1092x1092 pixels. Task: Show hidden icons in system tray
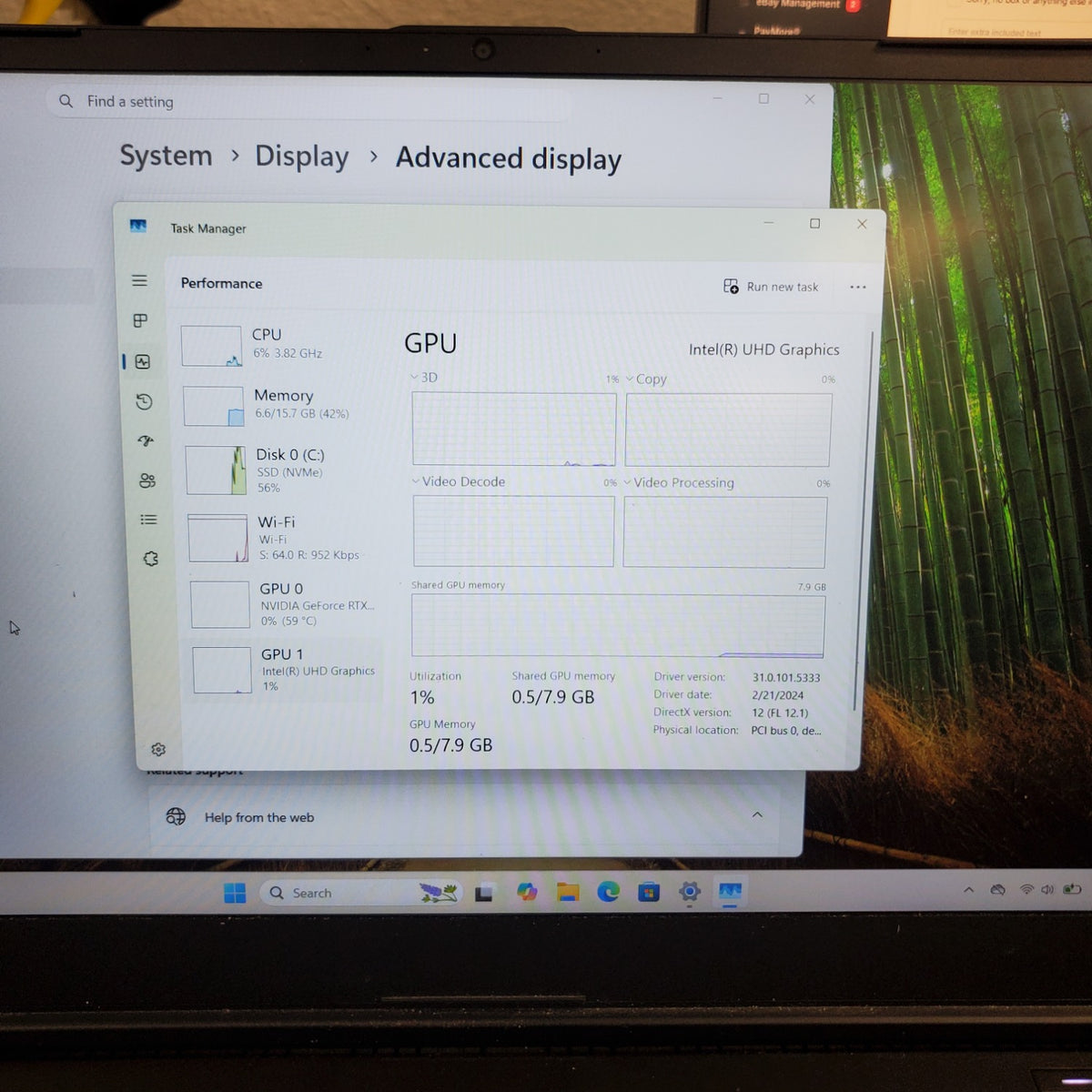pos(968,890)
